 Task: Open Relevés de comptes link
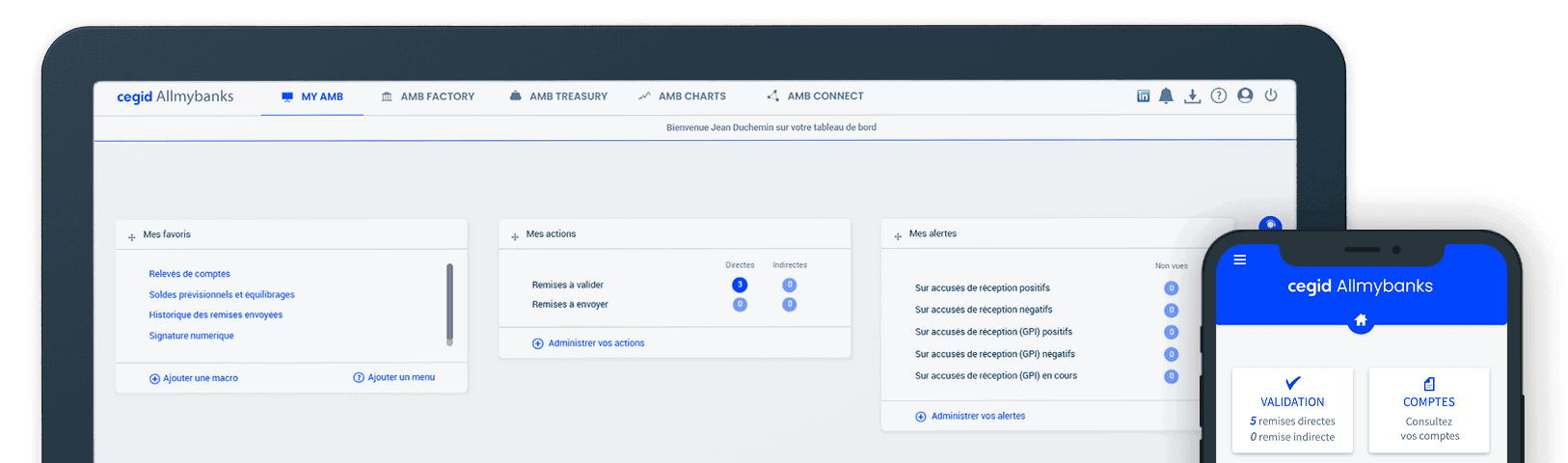point(189,274)
